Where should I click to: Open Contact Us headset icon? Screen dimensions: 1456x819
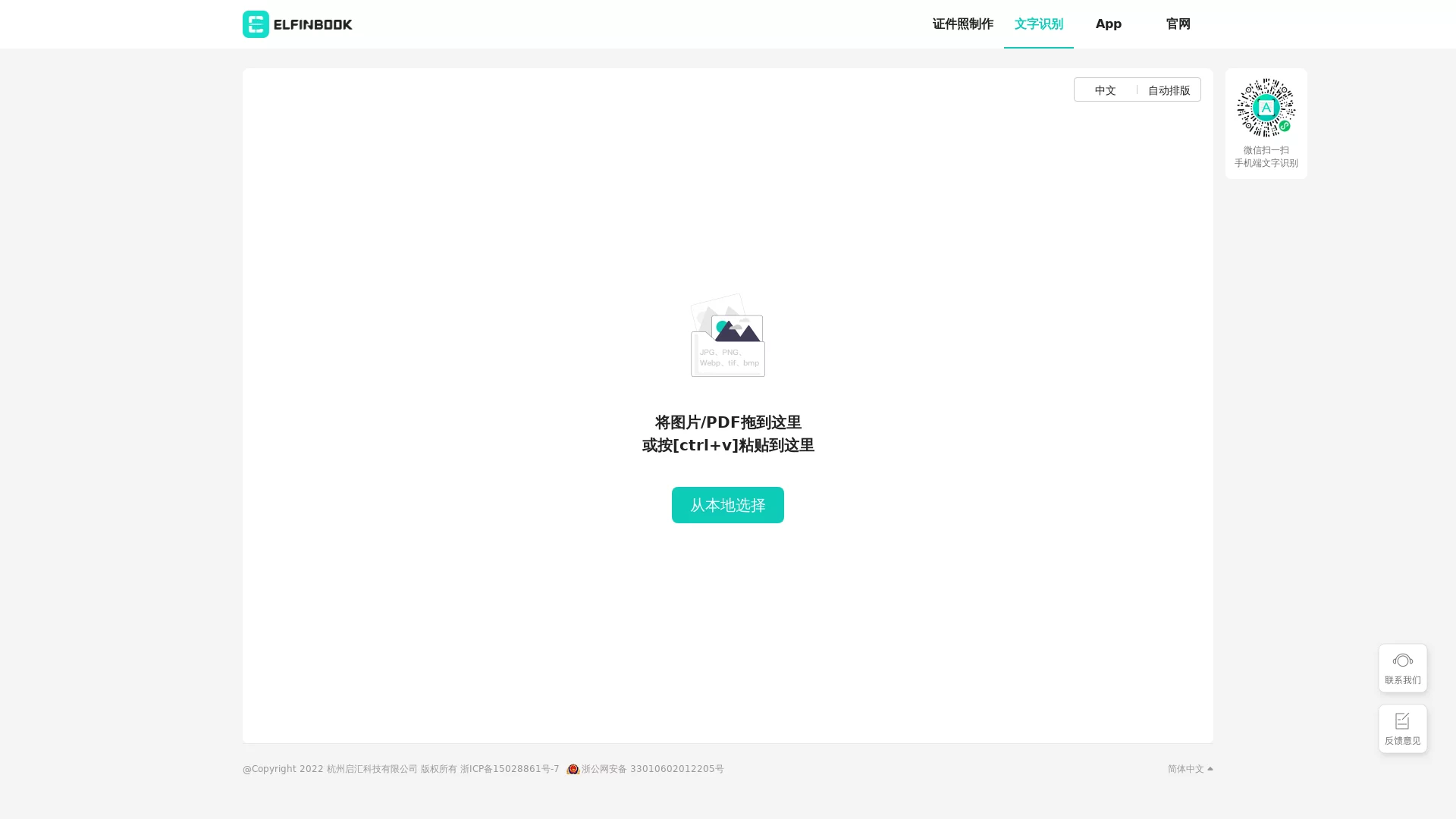1402,661
